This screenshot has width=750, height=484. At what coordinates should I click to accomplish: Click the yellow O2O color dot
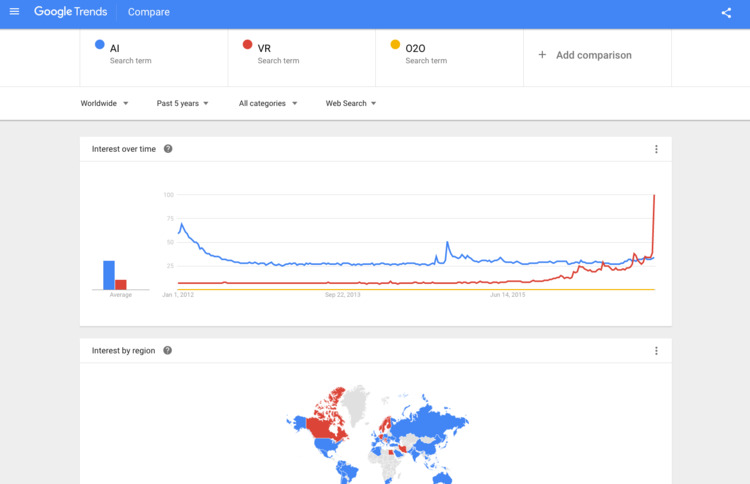coord(395,44)
